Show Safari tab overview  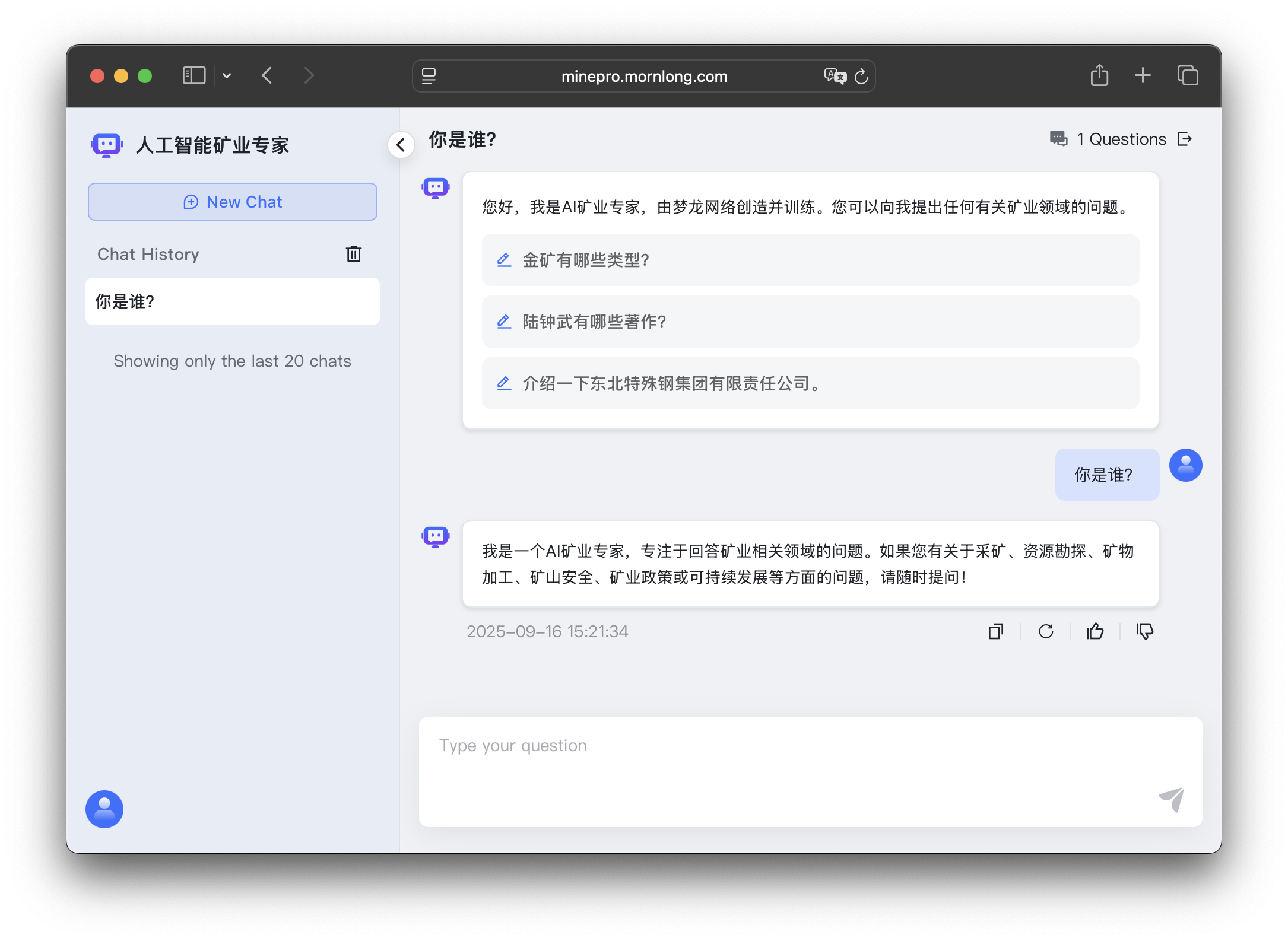1188,75
